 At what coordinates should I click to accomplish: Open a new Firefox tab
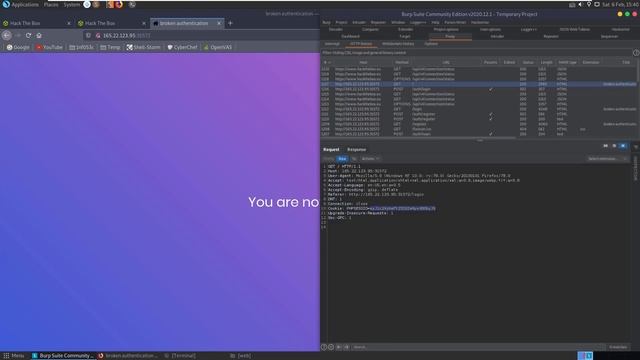(x=230, y=23)
